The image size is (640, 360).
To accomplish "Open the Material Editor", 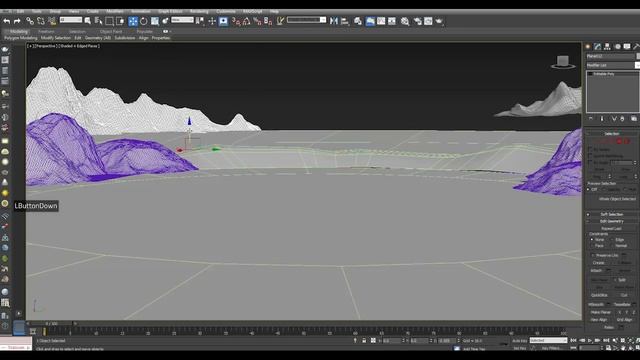I will pos(404,21).
